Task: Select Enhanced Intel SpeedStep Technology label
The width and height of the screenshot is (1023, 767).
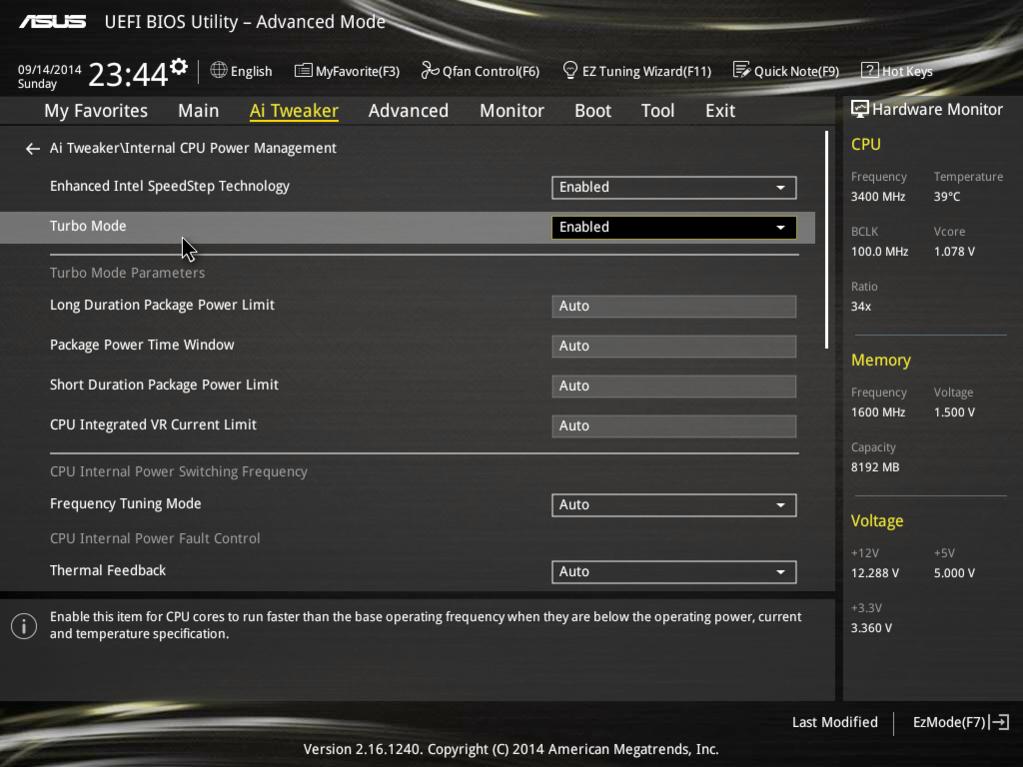Action: pyautogui.click(x=170, y=187)
